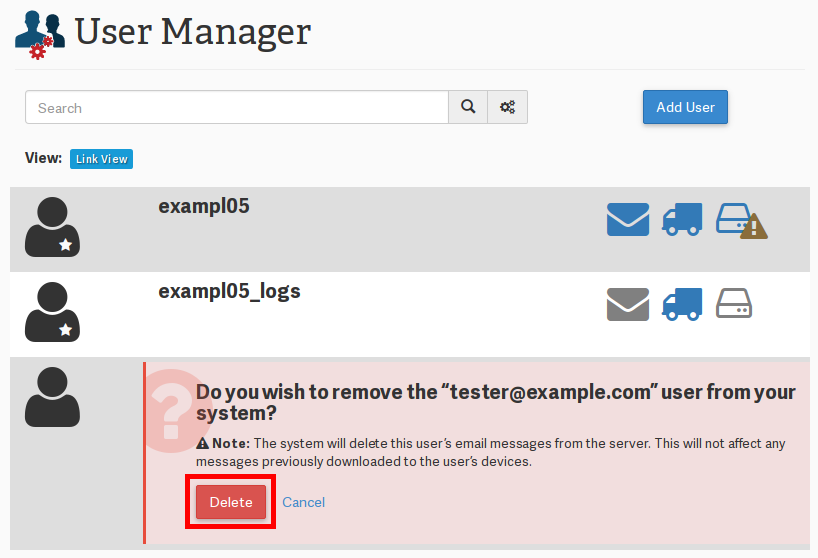Click the exampl05 user avatar icon
818x558 pixels.
point(52,227)
